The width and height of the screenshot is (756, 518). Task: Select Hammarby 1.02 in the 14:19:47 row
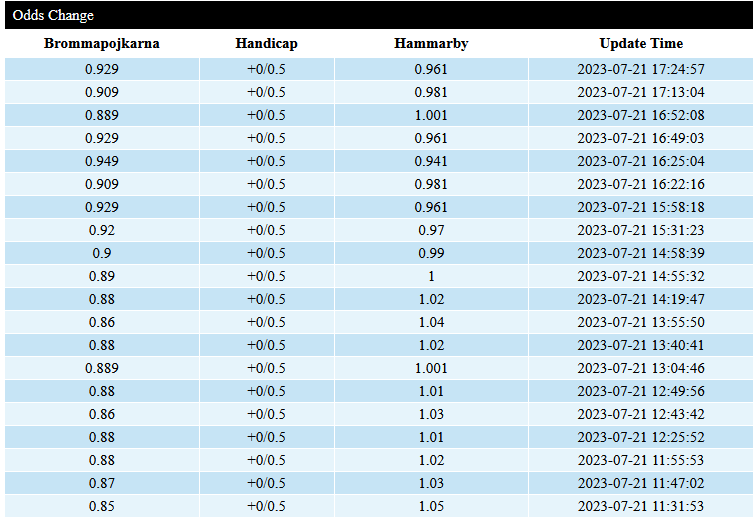431,299
